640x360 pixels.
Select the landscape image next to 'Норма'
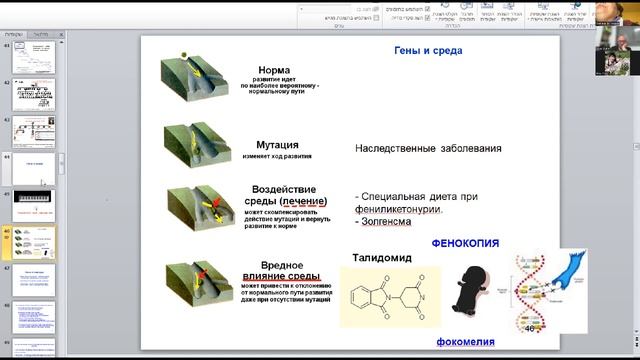click(x=194, y=77)
